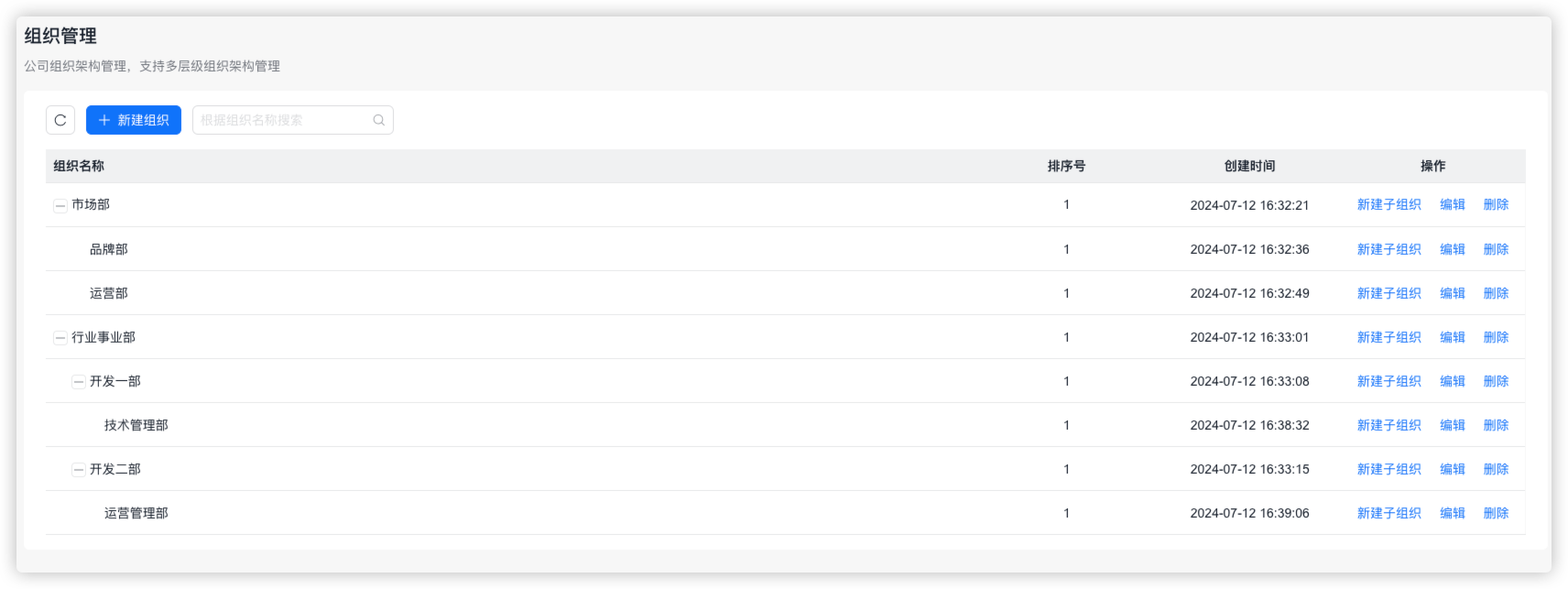1568x589 pixels.
Task: Collapse the 市场部 tree row
Action: click(60, 205)
